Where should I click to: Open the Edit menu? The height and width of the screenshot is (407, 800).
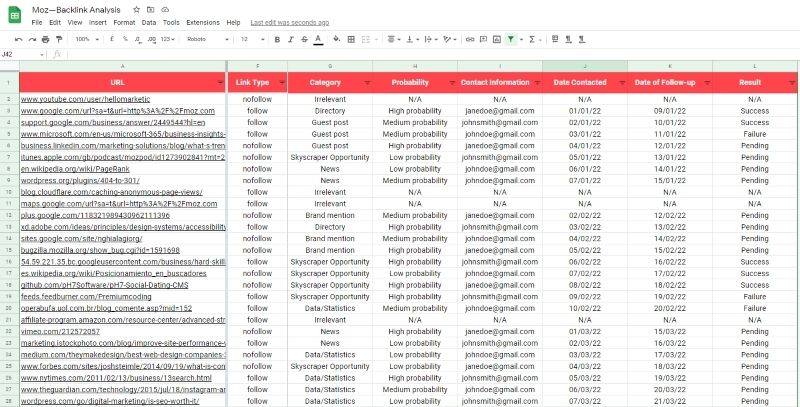[x=55, y=22]
